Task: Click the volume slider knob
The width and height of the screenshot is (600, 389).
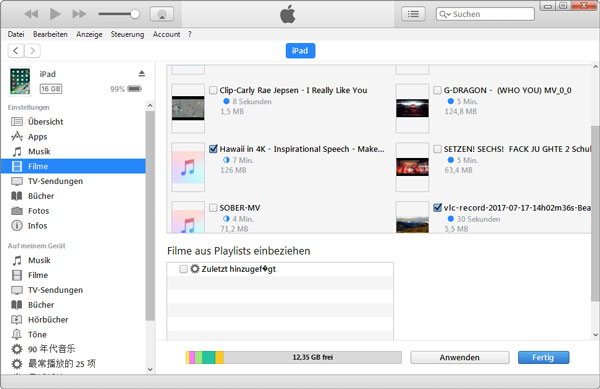Action: point(135,14)
